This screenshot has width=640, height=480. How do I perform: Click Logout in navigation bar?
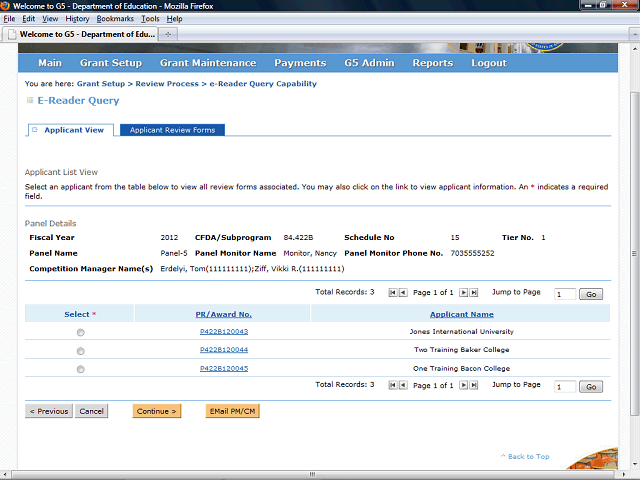point(489,63)
